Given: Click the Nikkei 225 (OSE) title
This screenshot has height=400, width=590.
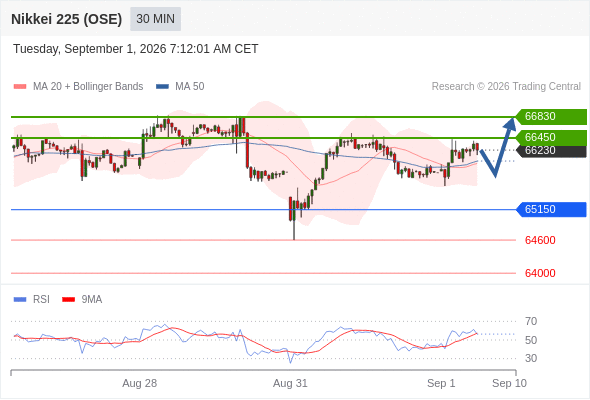Looking at the screenshot, I should pyautogui.click(x=67, y=19).
